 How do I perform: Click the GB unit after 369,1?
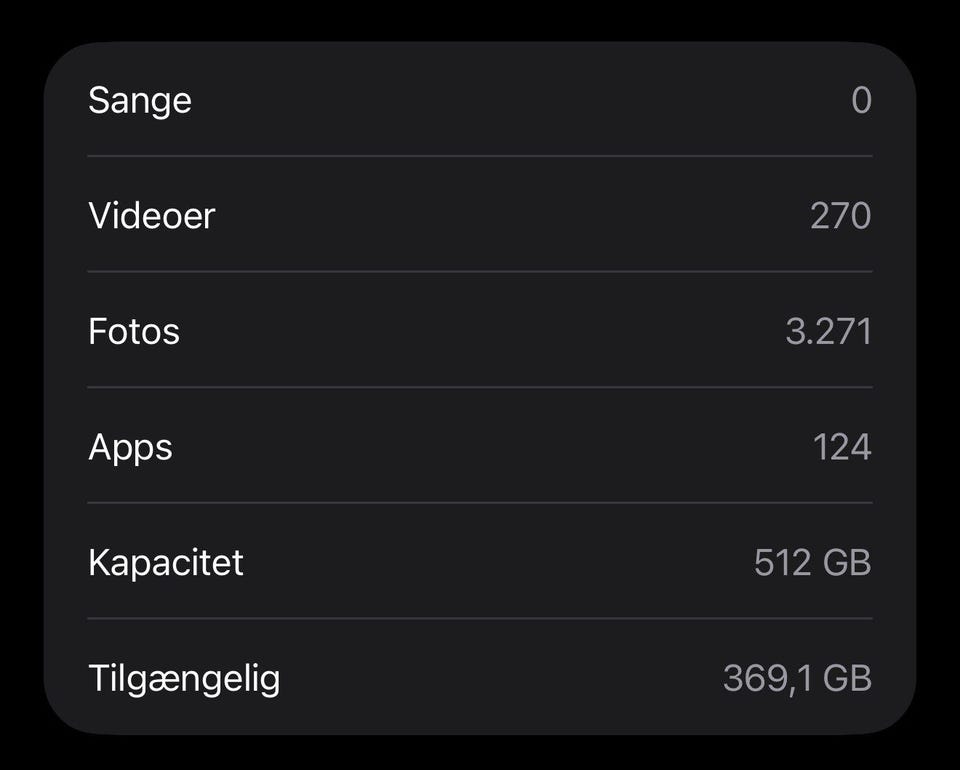tap(846, 678)
